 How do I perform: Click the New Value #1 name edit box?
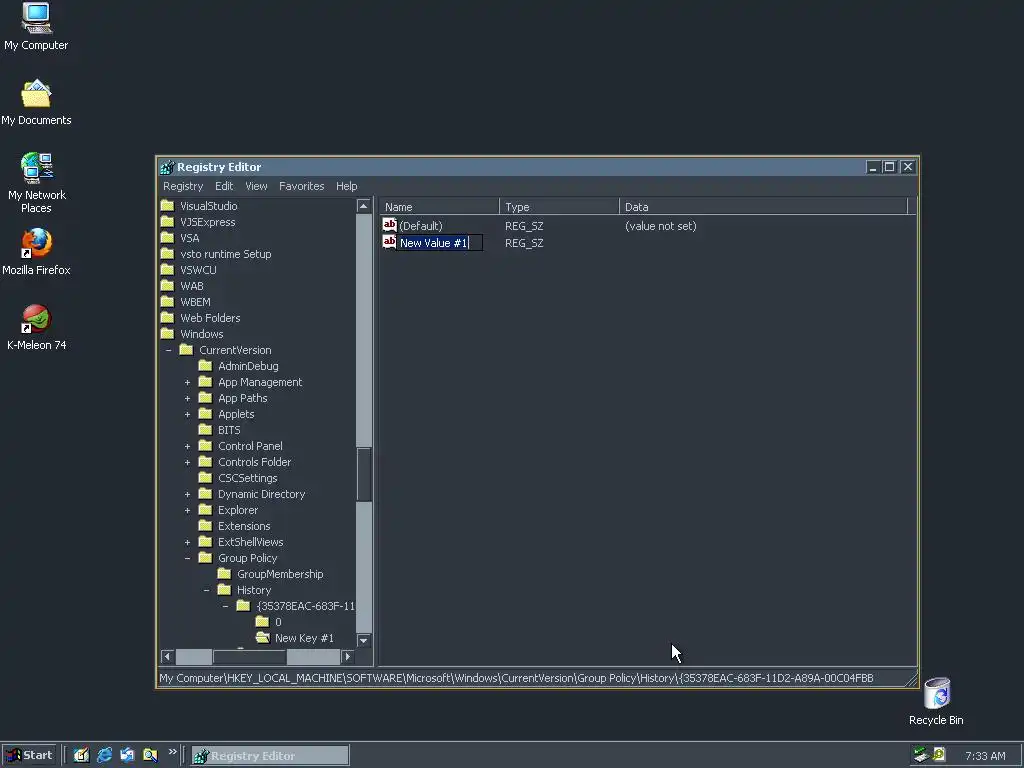(x=440, y=243)
